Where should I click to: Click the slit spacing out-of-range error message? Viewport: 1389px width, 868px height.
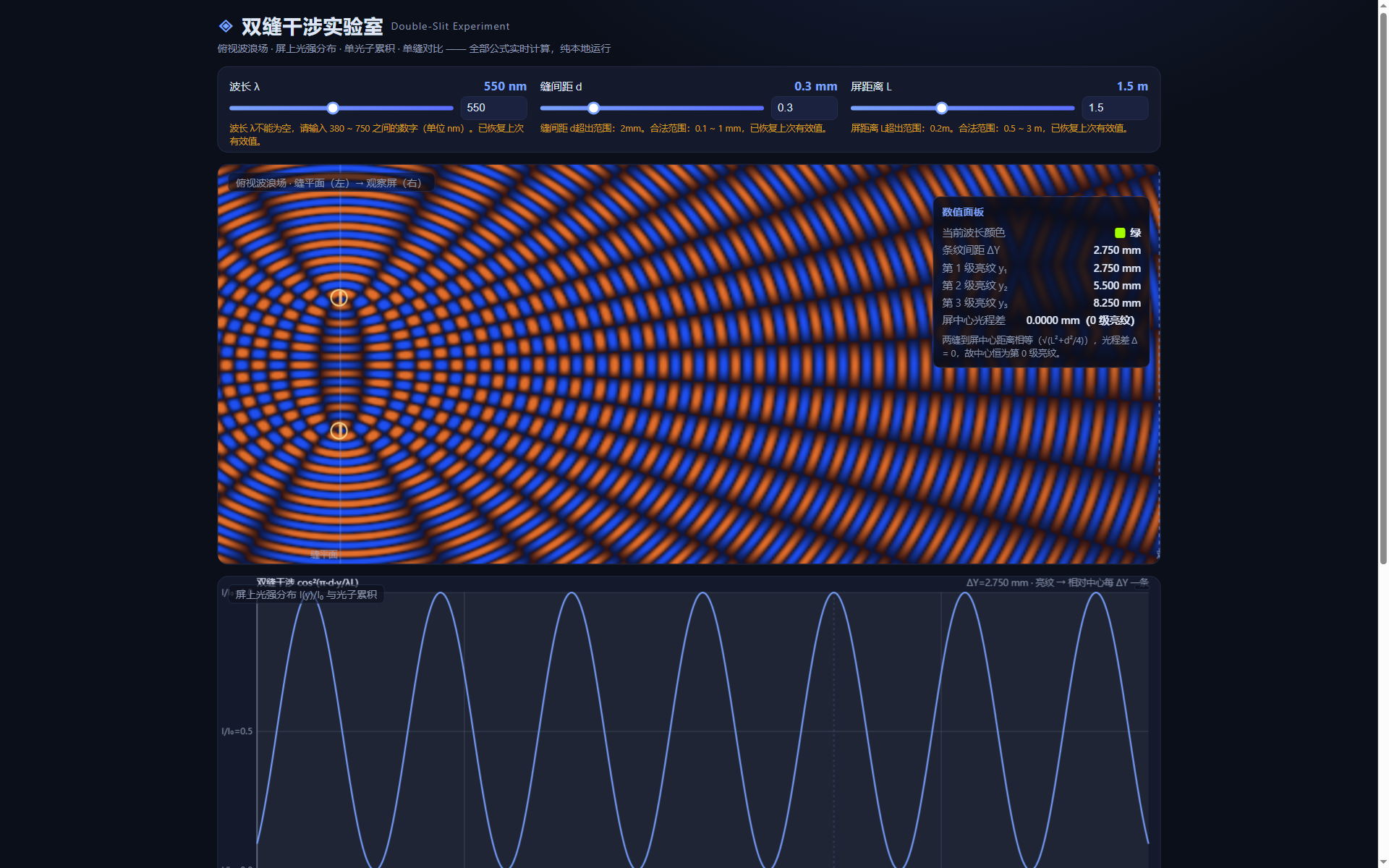(684, 128)
